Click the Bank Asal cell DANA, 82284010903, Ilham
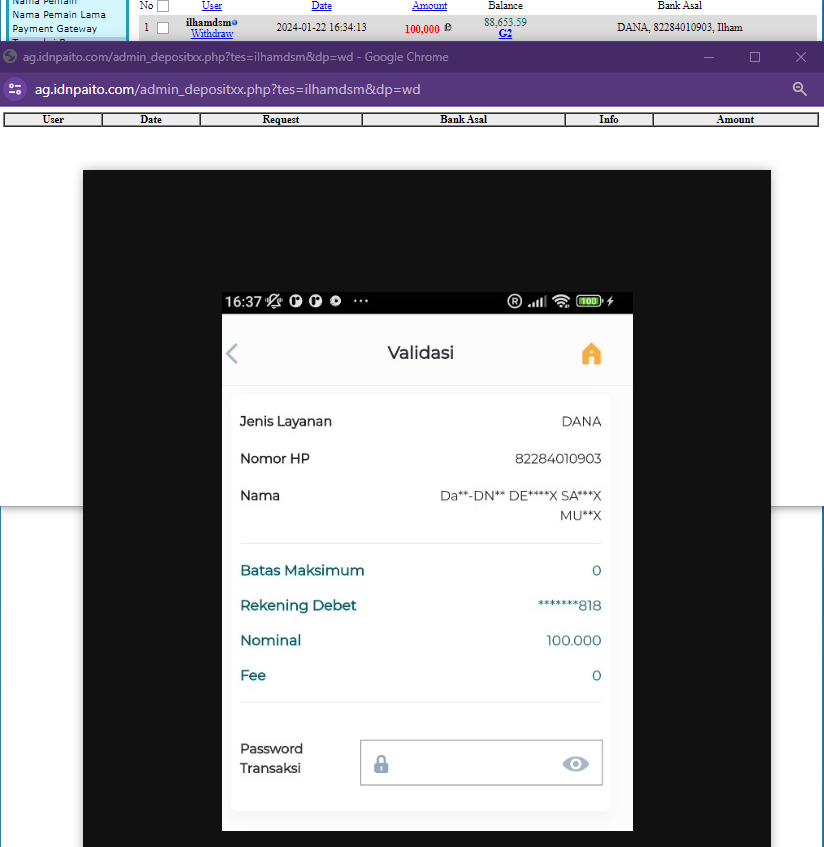This screenshot has height=847, width=824. 680,27
